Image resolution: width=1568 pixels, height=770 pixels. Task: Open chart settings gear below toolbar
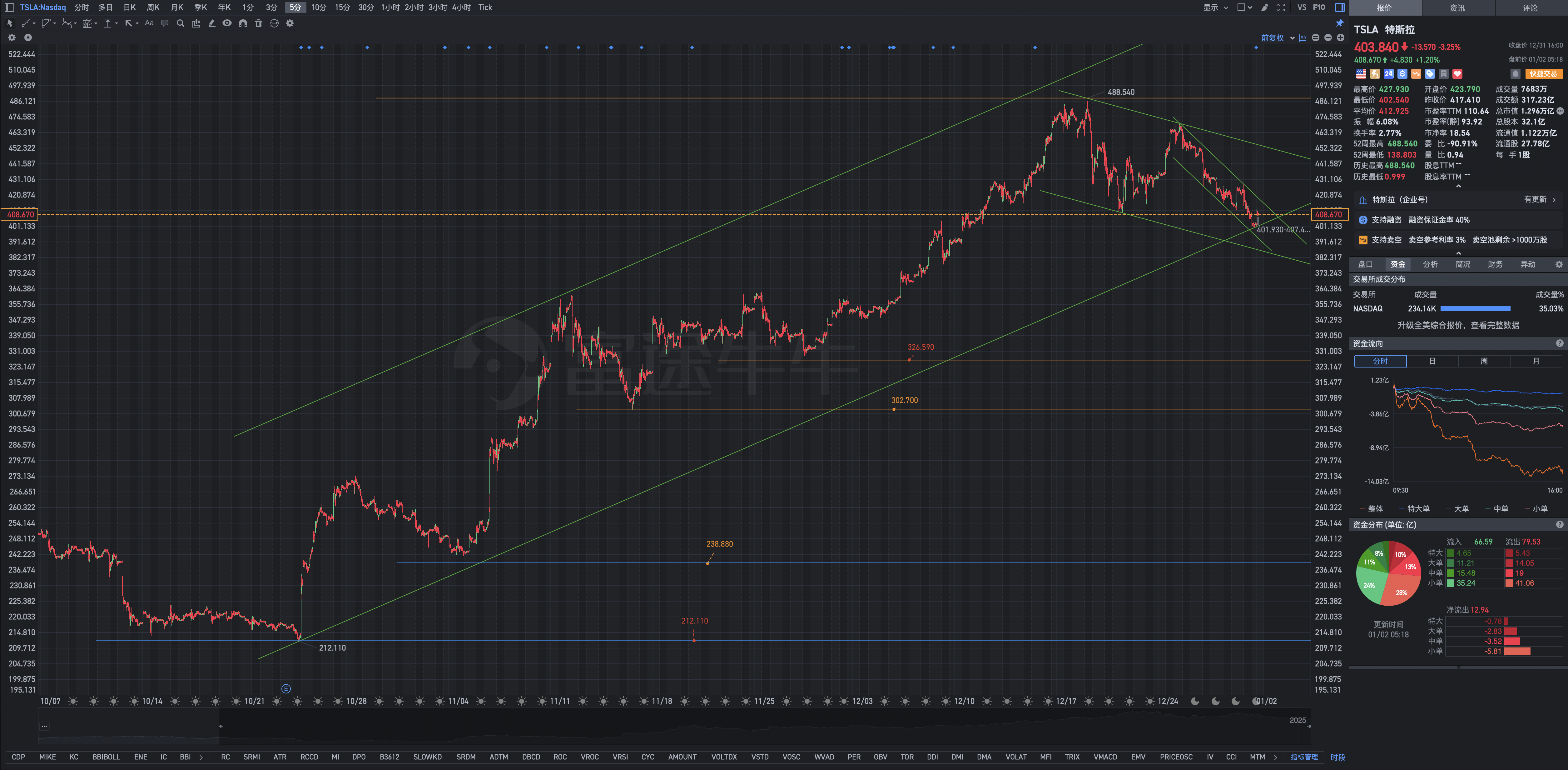pos(12,38)
